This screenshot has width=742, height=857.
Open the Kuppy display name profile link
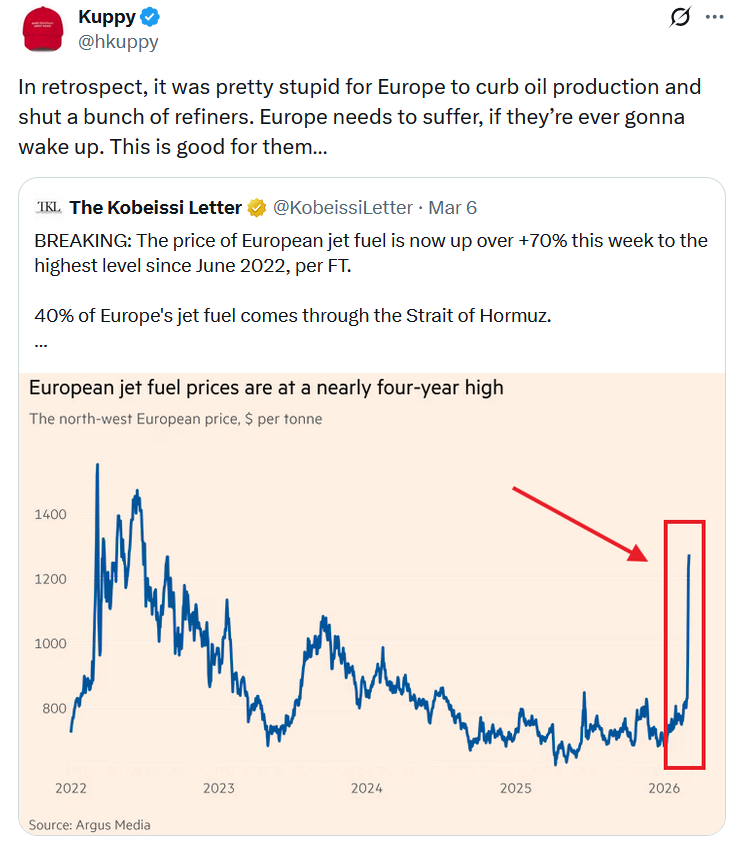pos(106,17)
